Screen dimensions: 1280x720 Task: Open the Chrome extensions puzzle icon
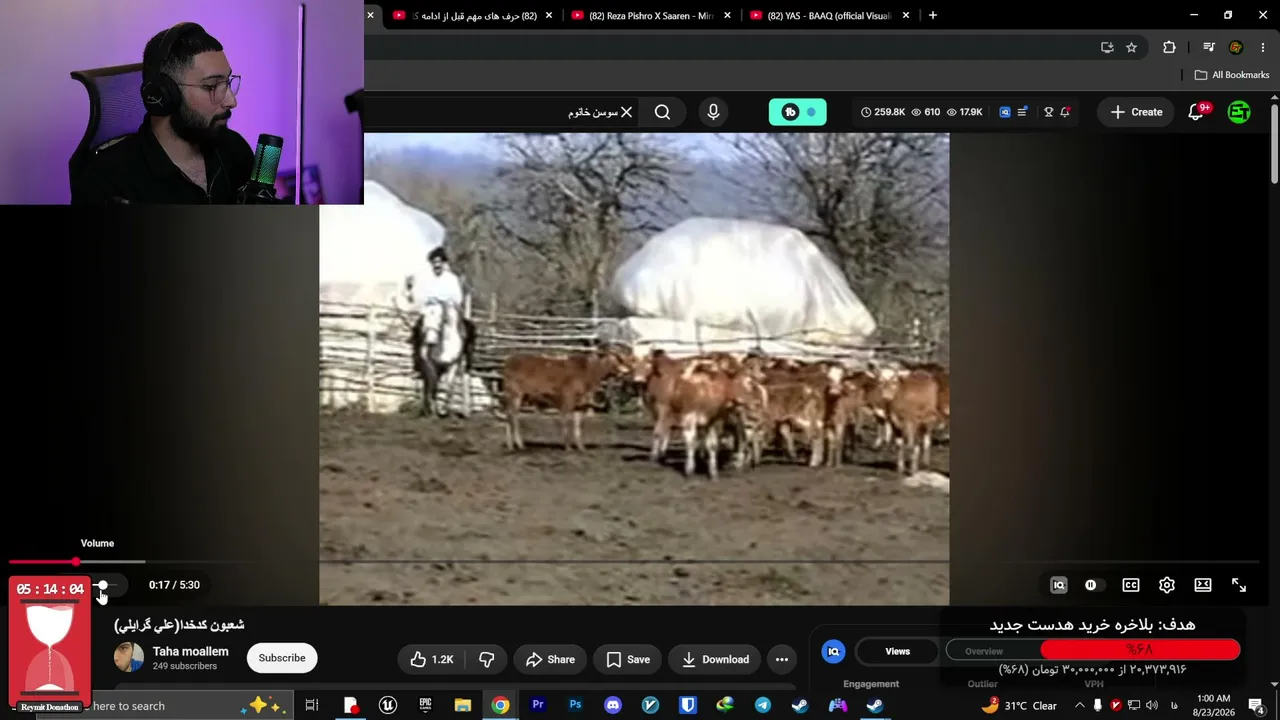pyautogui.click(x=1169, y=47)
